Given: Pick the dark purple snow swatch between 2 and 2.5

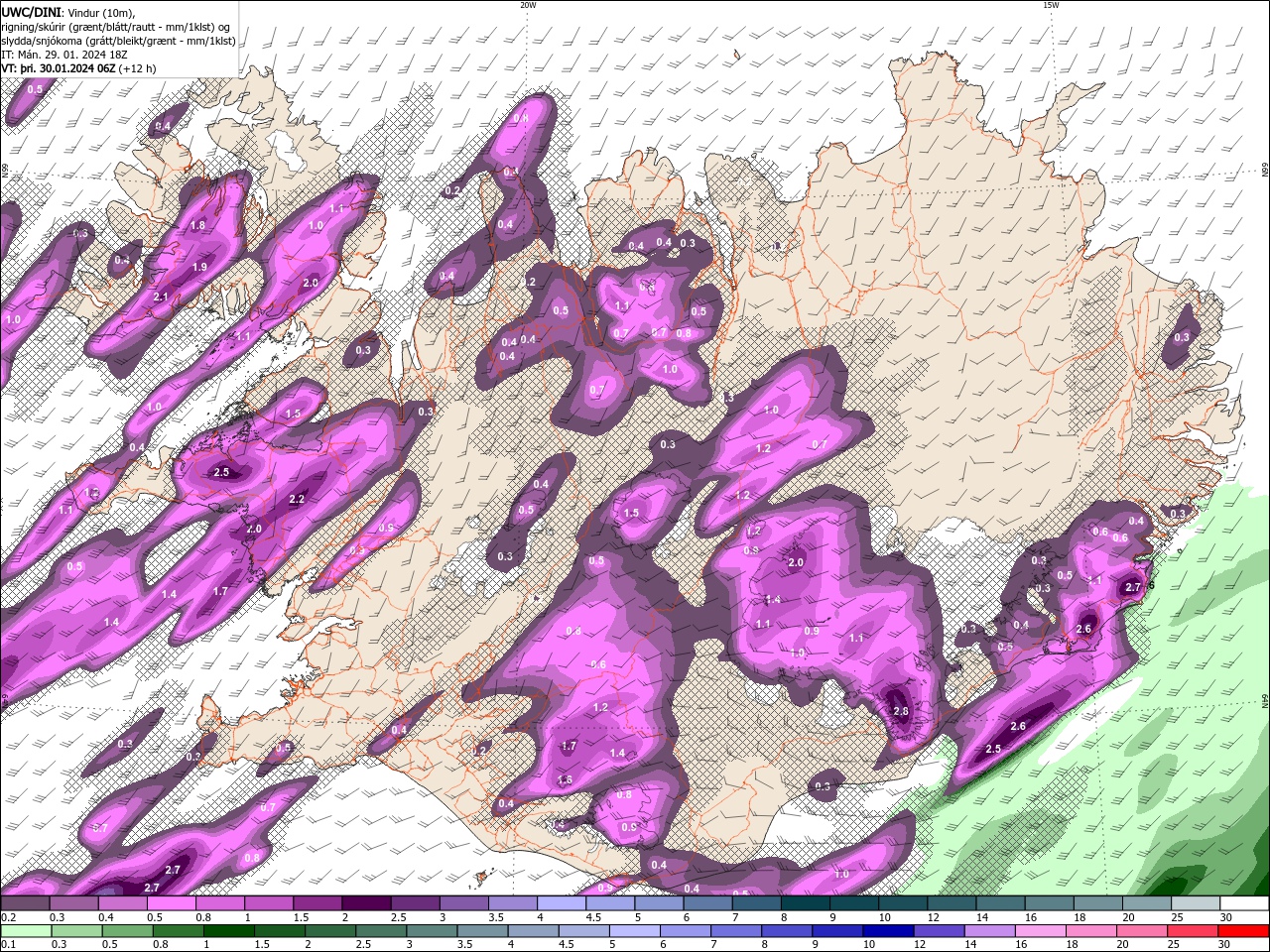Looking at the screenshot, I should coord(365,903).
